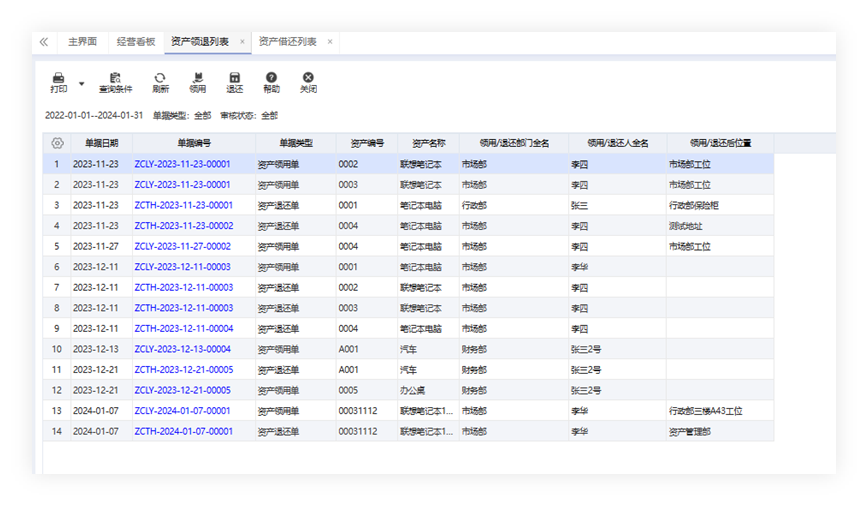The width and height of the screenshot is (868, 506).
Task: Open document link ZCTH-2024-01-07-00001
Action: tap(183, 431)
